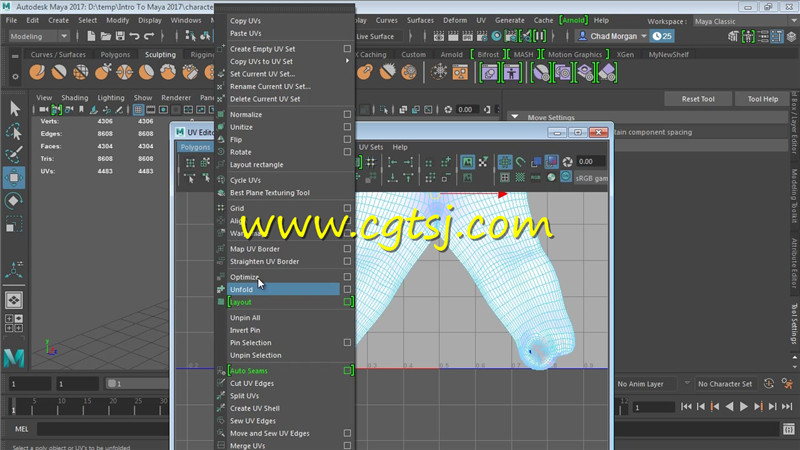Open the Workspace Maya Classic dropdown
The image size is (800, 450).
[744, 21]
